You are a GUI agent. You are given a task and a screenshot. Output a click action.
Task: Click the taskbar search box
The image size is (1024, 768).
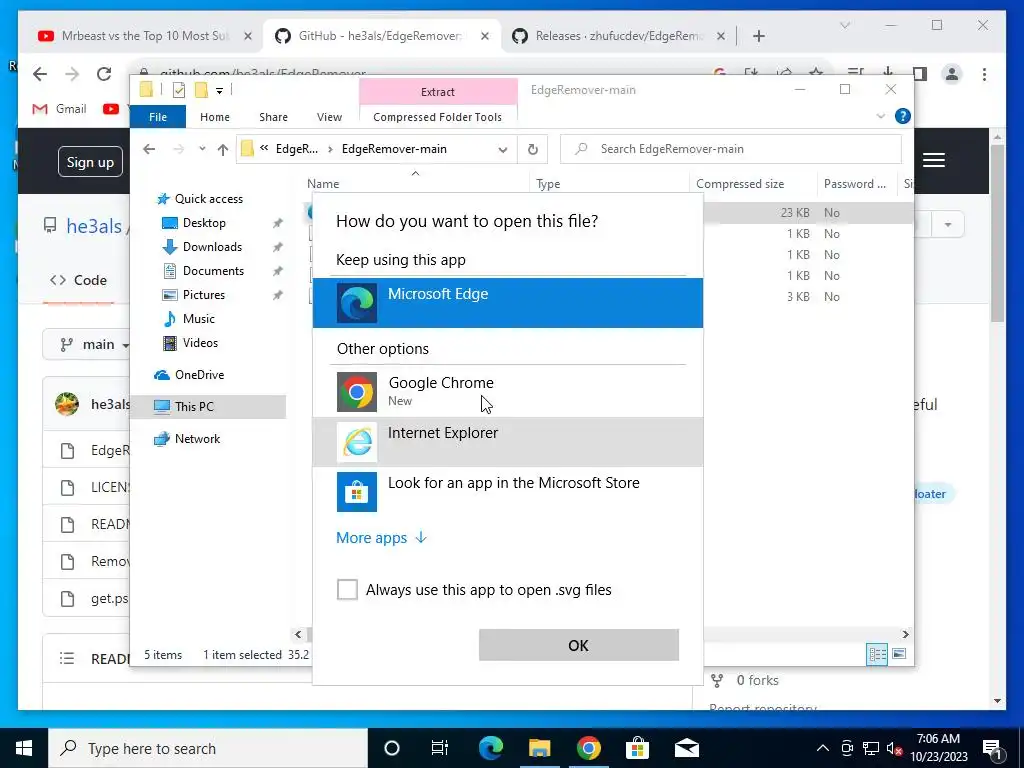[x=208, y=748]
